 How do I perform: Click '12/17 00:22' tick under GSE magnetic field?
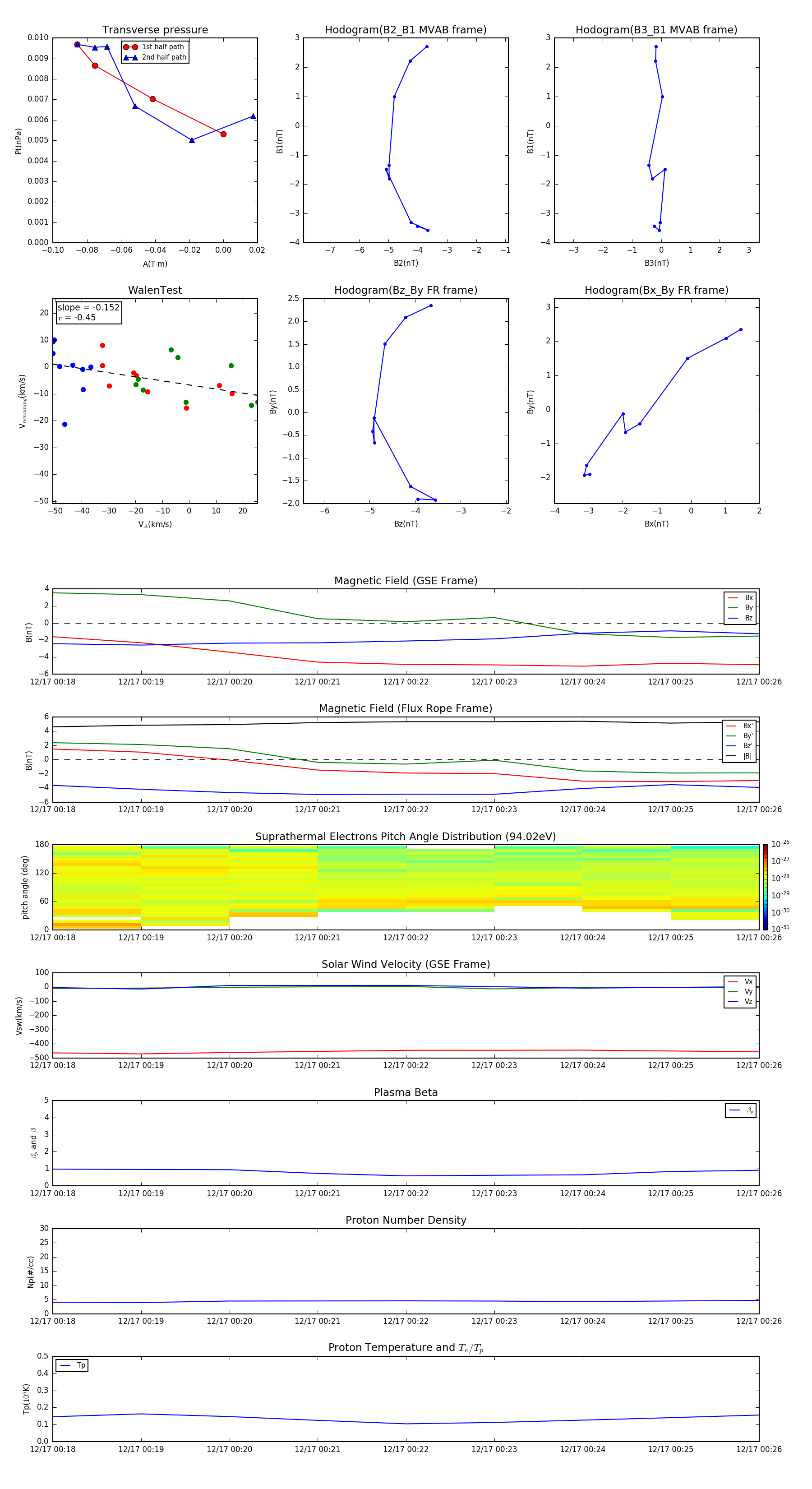406,682
